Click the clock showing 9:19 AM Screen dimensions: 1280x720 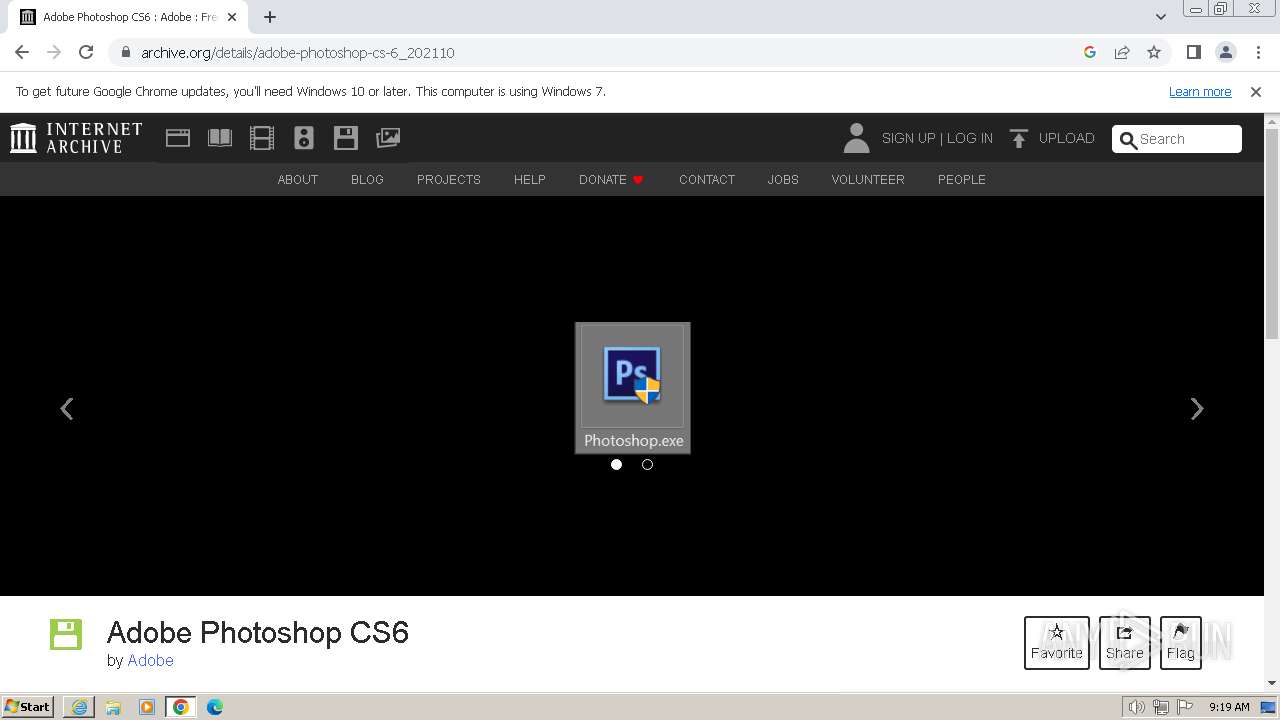[x=1229, y=707]
